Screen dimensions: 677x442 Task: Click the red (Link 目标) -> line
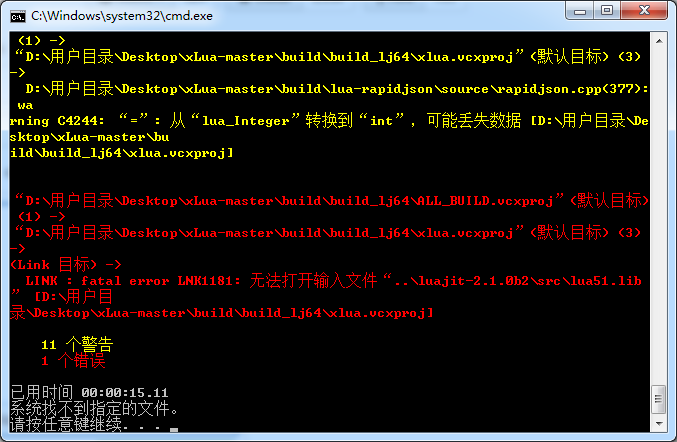tap(66, 265)
